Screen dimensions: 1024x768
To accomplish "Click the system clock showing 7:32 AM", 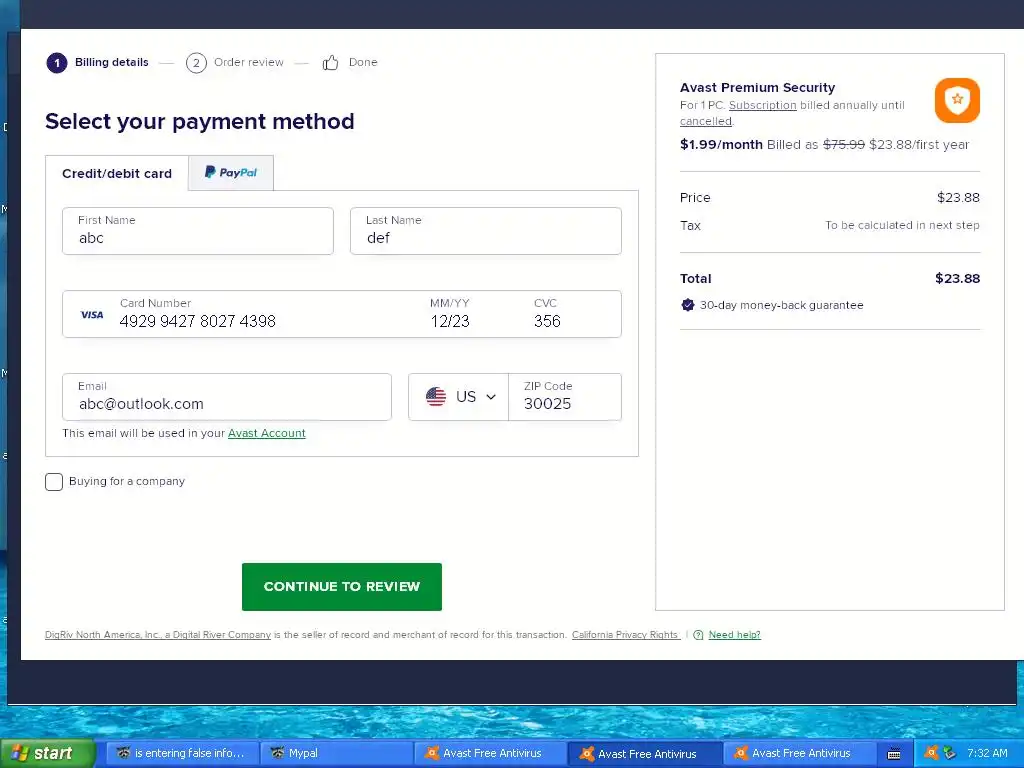I will click(x=987, y=753).
